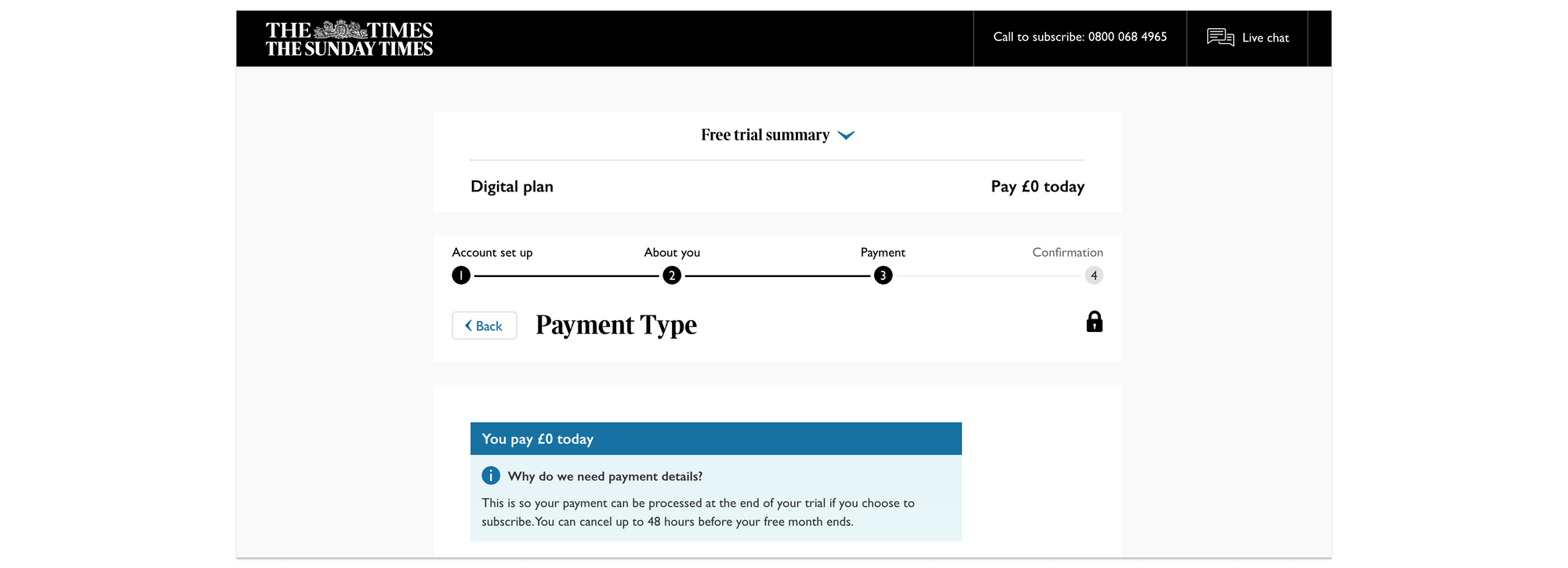Call the subscribe phone number 0800 068 4965

(x=1127, y=36)
